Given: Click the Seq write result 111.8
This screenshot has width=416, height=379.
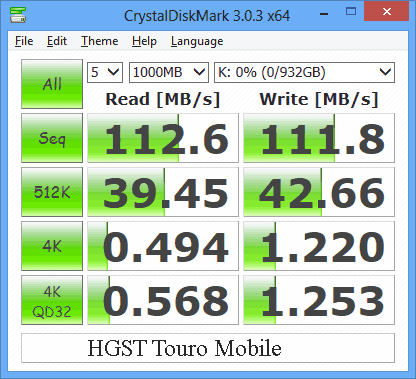Looking at the screenshot, I should pyautogui.click(x=319, y=138).
